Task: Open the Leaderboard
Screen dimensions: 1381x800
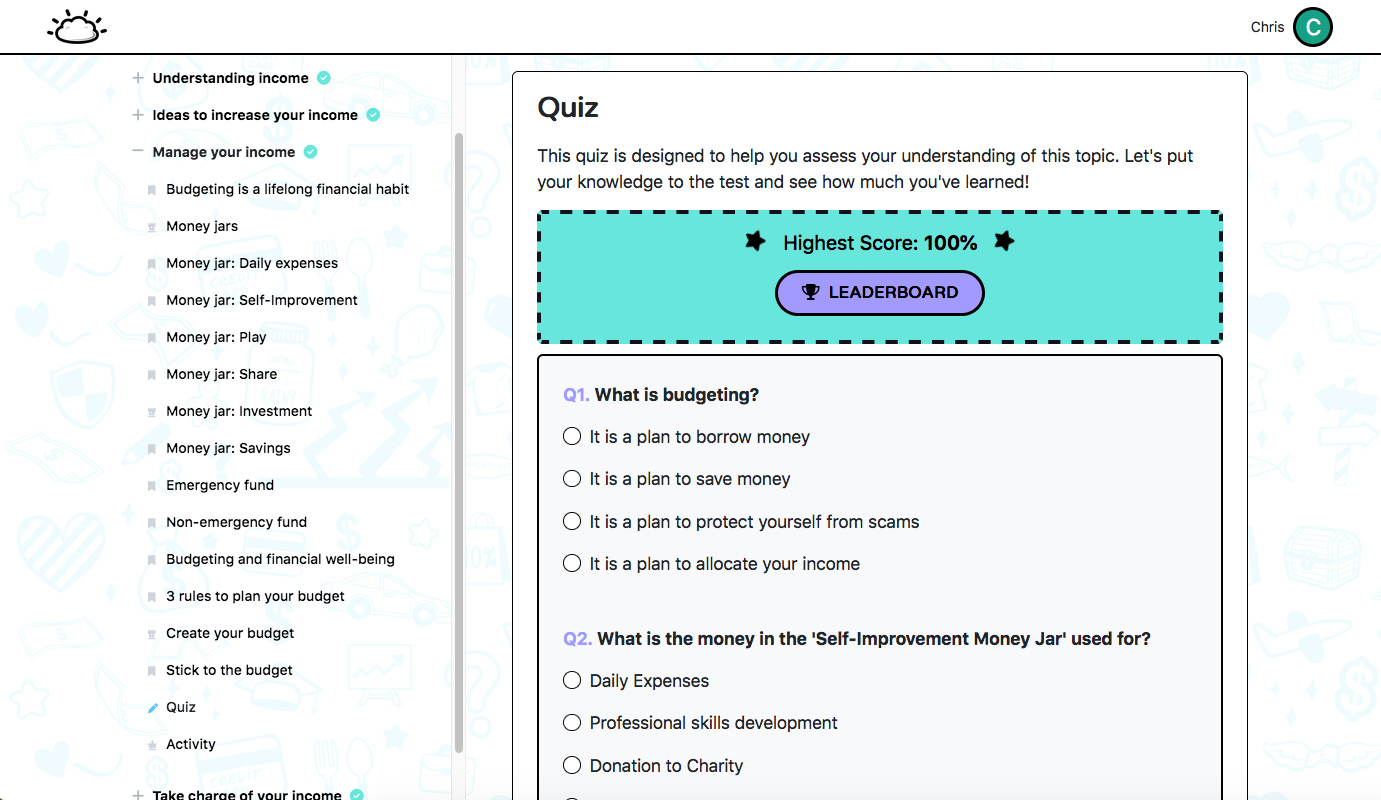Action: (879, 293)
